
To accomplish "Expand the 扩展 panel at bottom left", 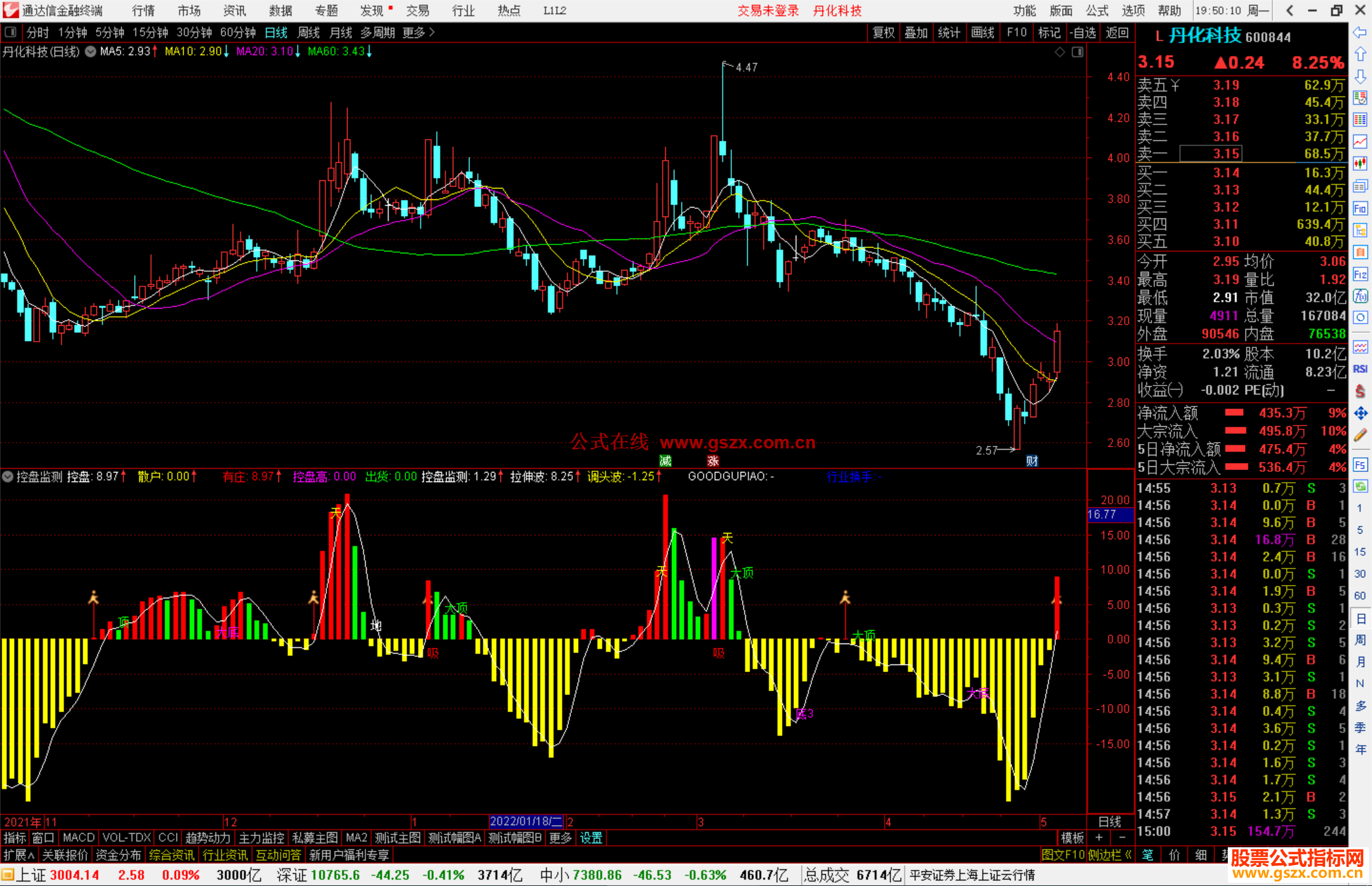I will pos(19,855).
